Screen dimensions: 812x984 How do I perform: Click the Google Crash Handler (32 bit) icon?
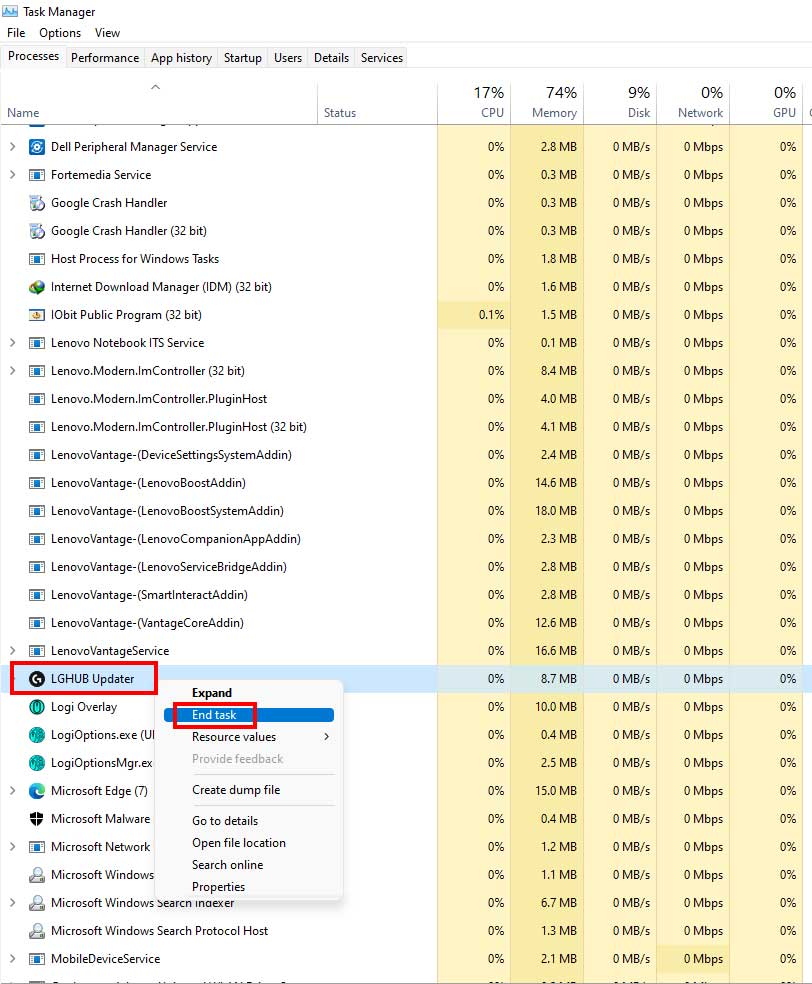point(37,231)
